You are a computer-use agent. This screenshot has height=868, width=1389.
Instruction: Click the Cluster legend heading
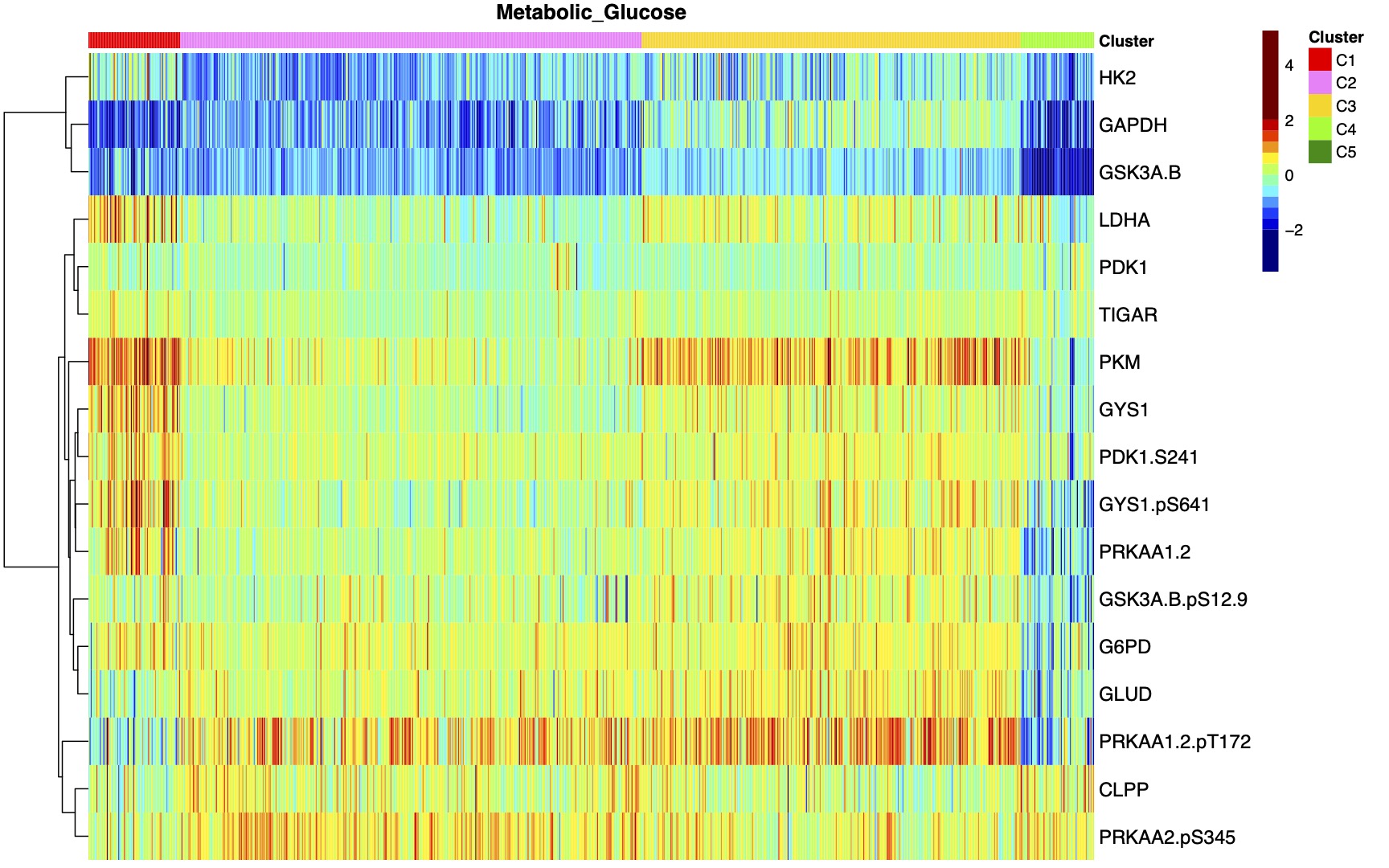point(1336,37)
